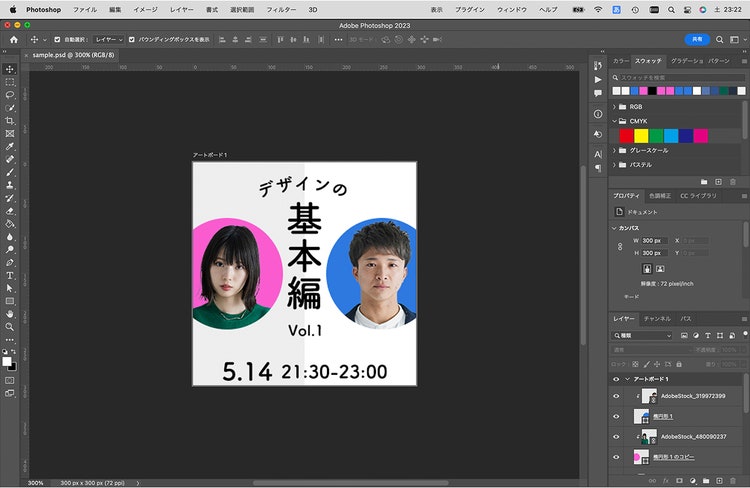
Task: Click the 共有 share button
Action: tap(697, 39)
